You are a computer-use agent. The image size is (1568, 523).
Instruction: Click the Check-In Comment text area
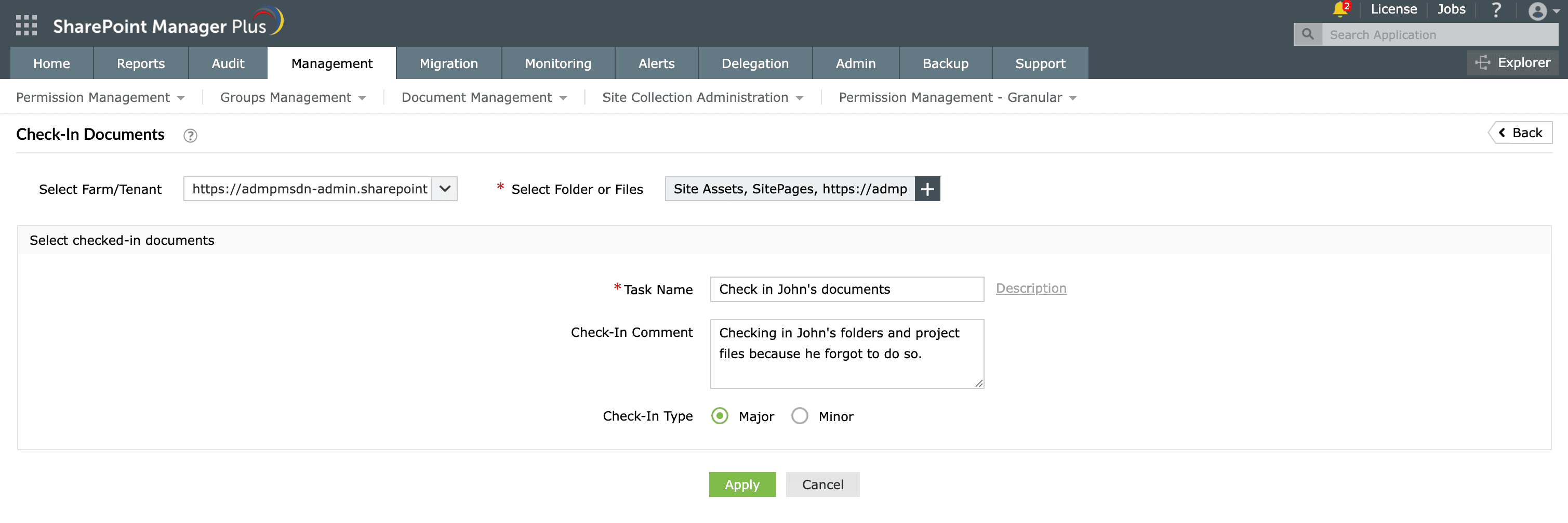pyautogui.click(x=847, y=354)
